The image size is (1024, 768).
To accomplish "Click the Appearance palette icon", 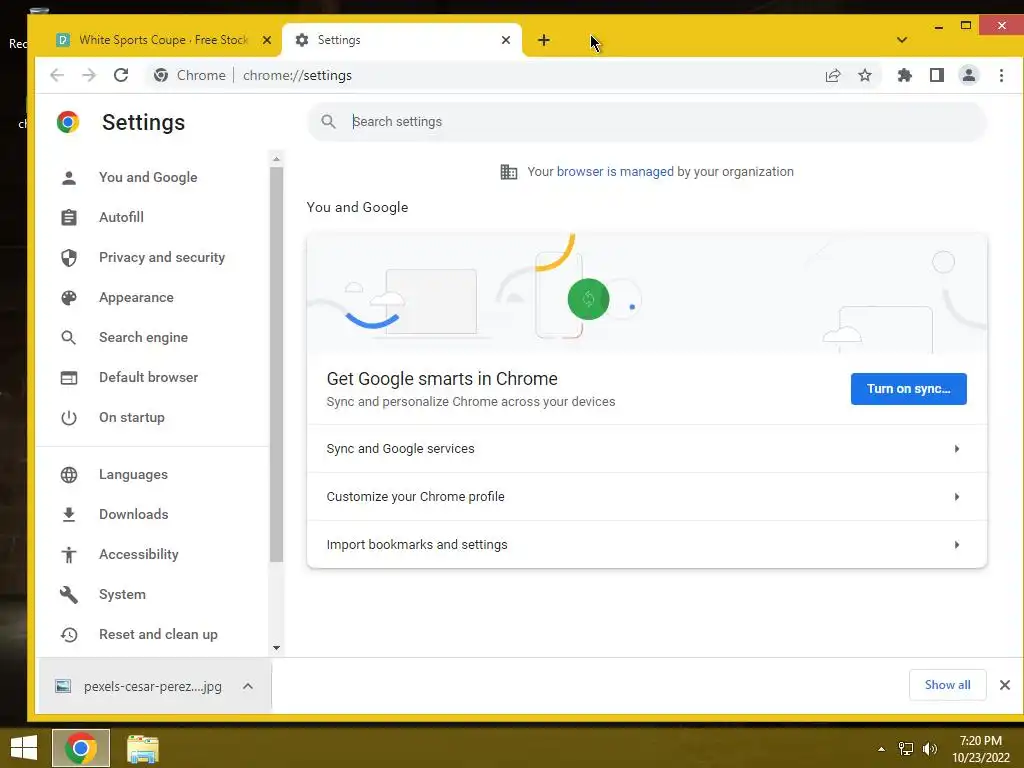I will coord(69,297).
